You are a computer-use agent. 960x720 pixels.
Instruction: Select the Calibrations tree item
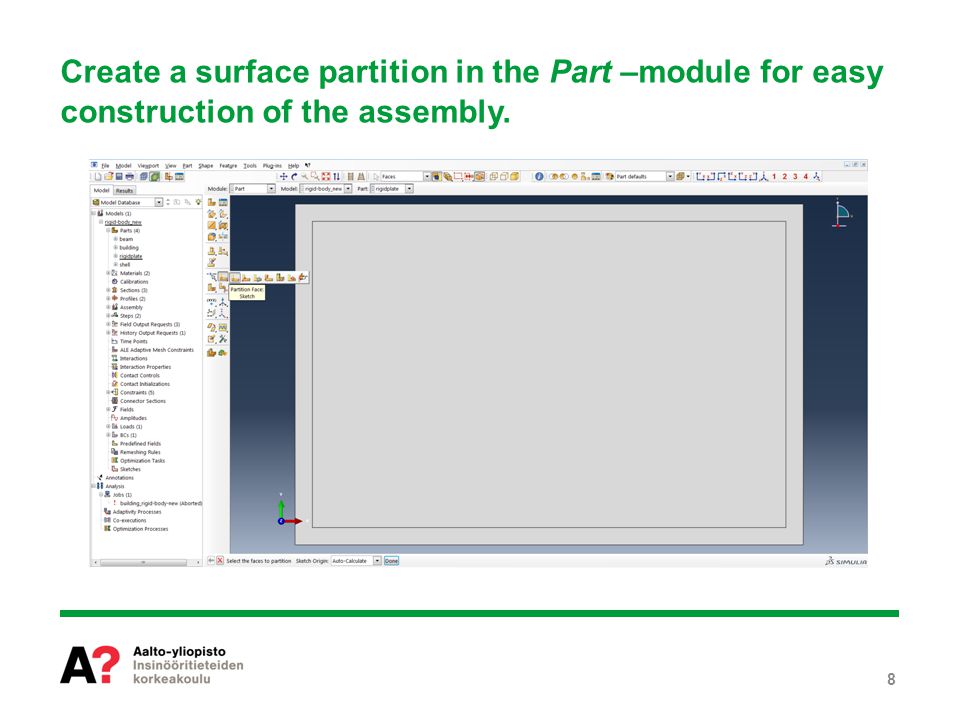point(134,282)
